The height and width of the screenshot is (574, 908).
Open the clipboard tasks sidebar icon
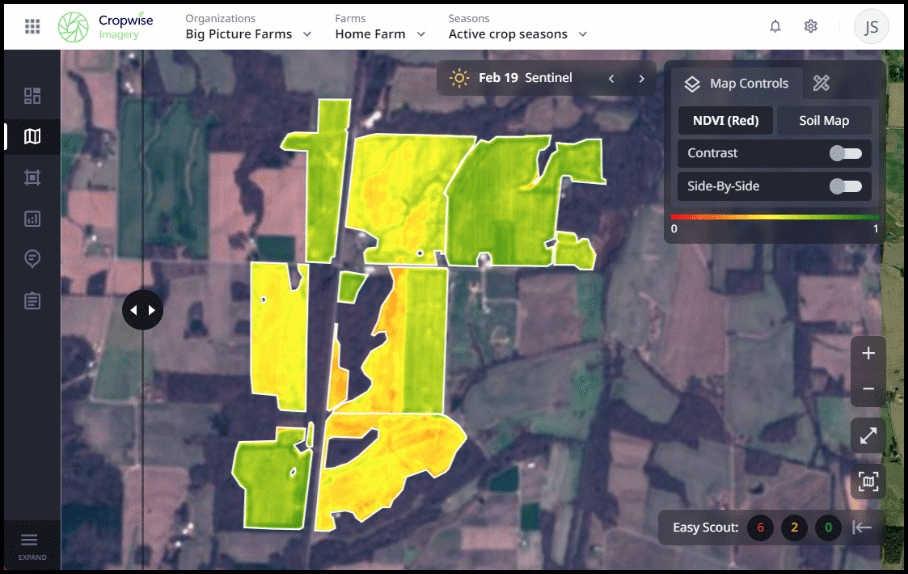tap(32, 300)
